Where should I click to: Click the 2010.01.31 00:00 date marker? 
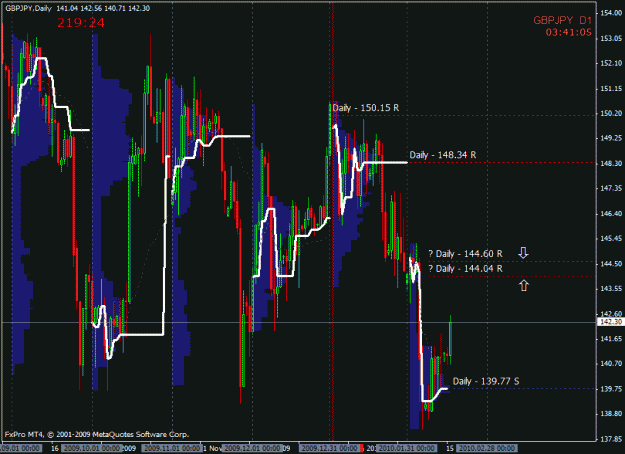click(x=407, y=448)
